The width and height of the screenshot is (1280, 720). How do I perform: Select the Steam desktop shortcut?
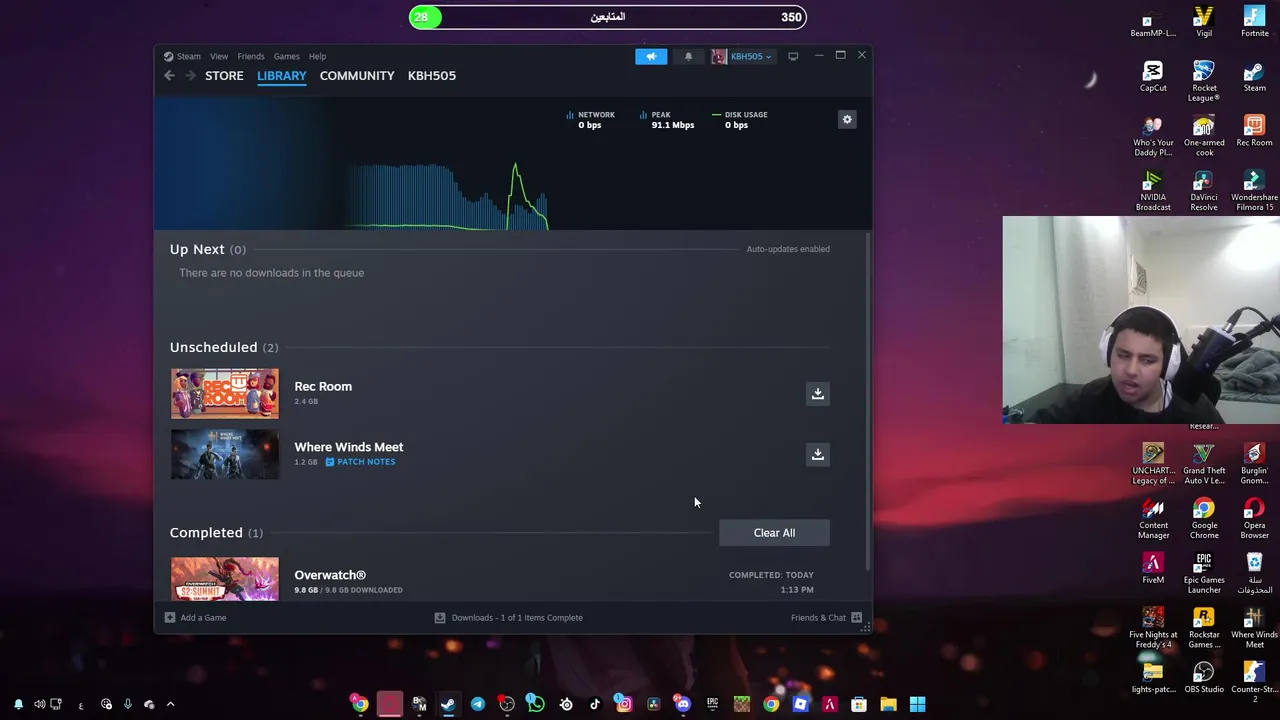tap(1254, 77)
